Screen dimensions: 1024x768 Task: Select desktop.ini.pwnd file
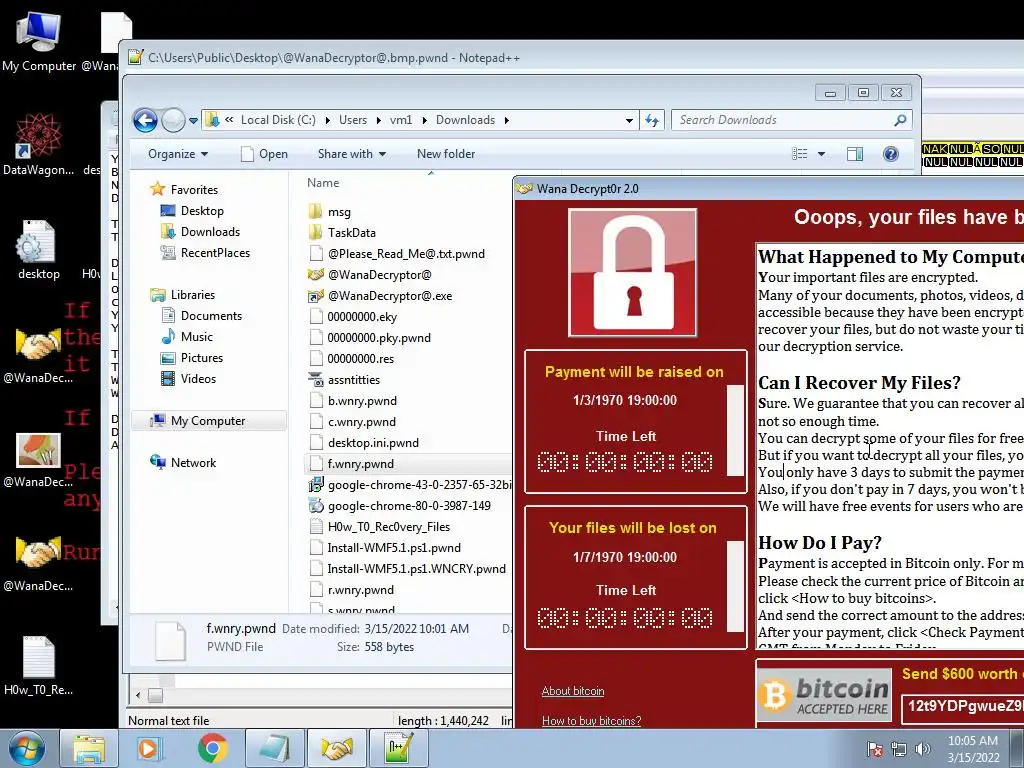pyautogui.click(x=364, y=443)
